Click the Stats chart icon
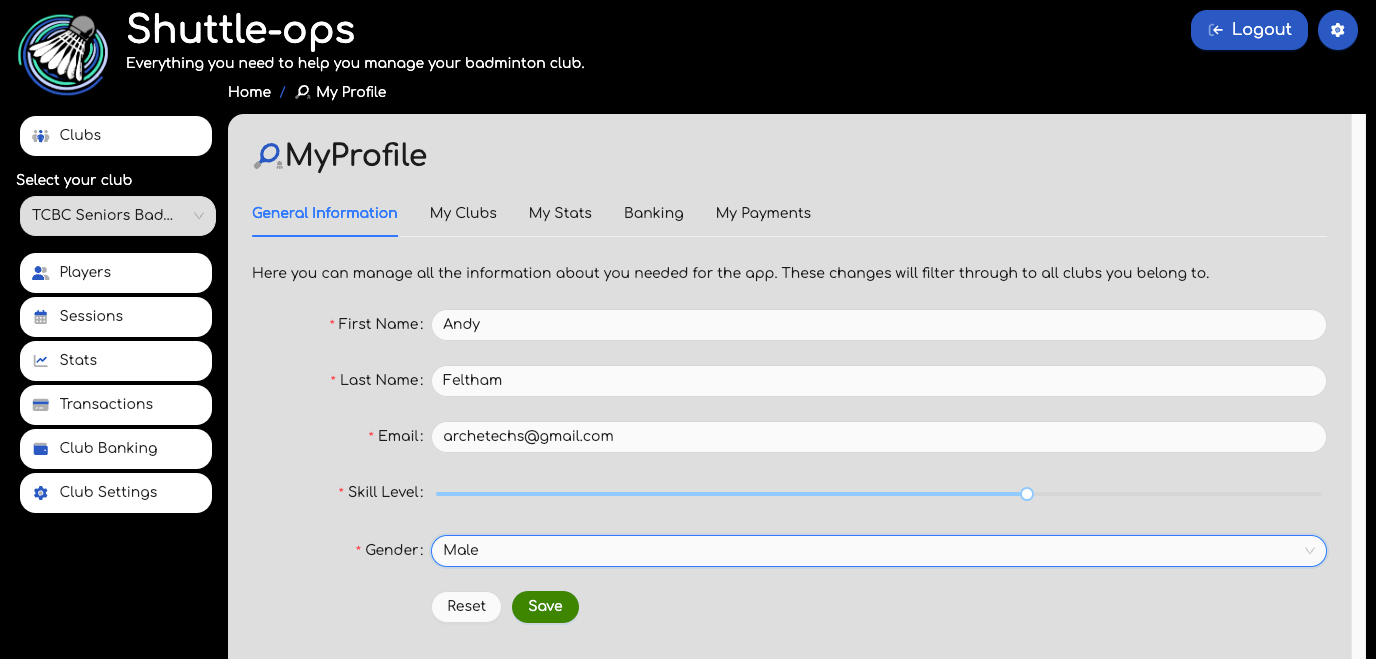The image size is (1376, 659). [x=41, y=361]
